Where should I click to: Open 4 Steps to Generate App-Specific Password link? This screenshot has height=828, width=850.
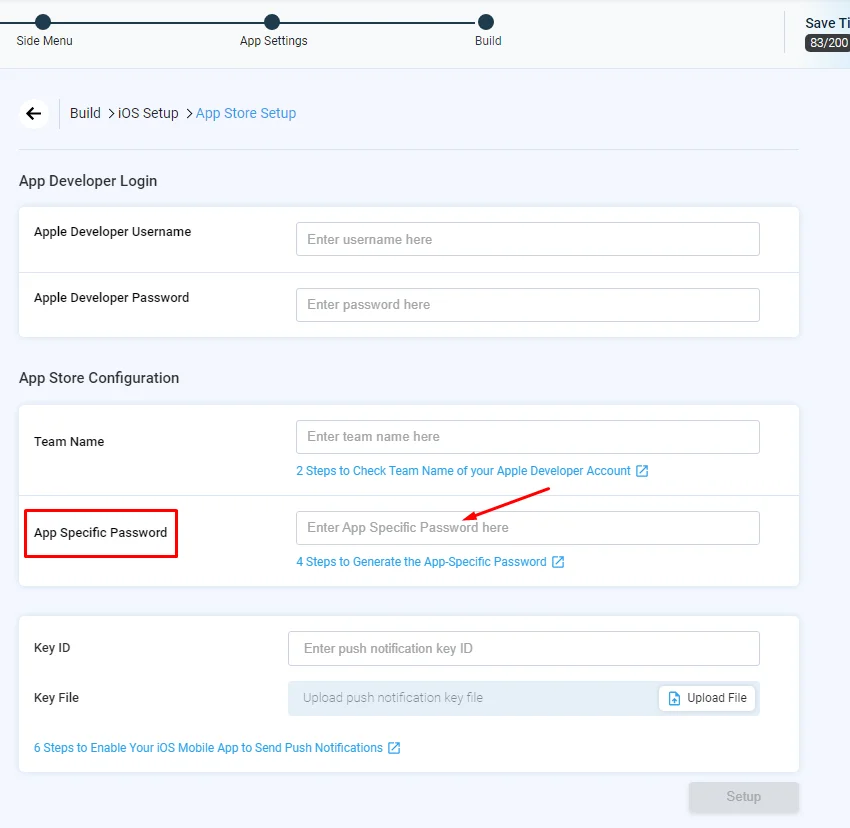[421, 562]
